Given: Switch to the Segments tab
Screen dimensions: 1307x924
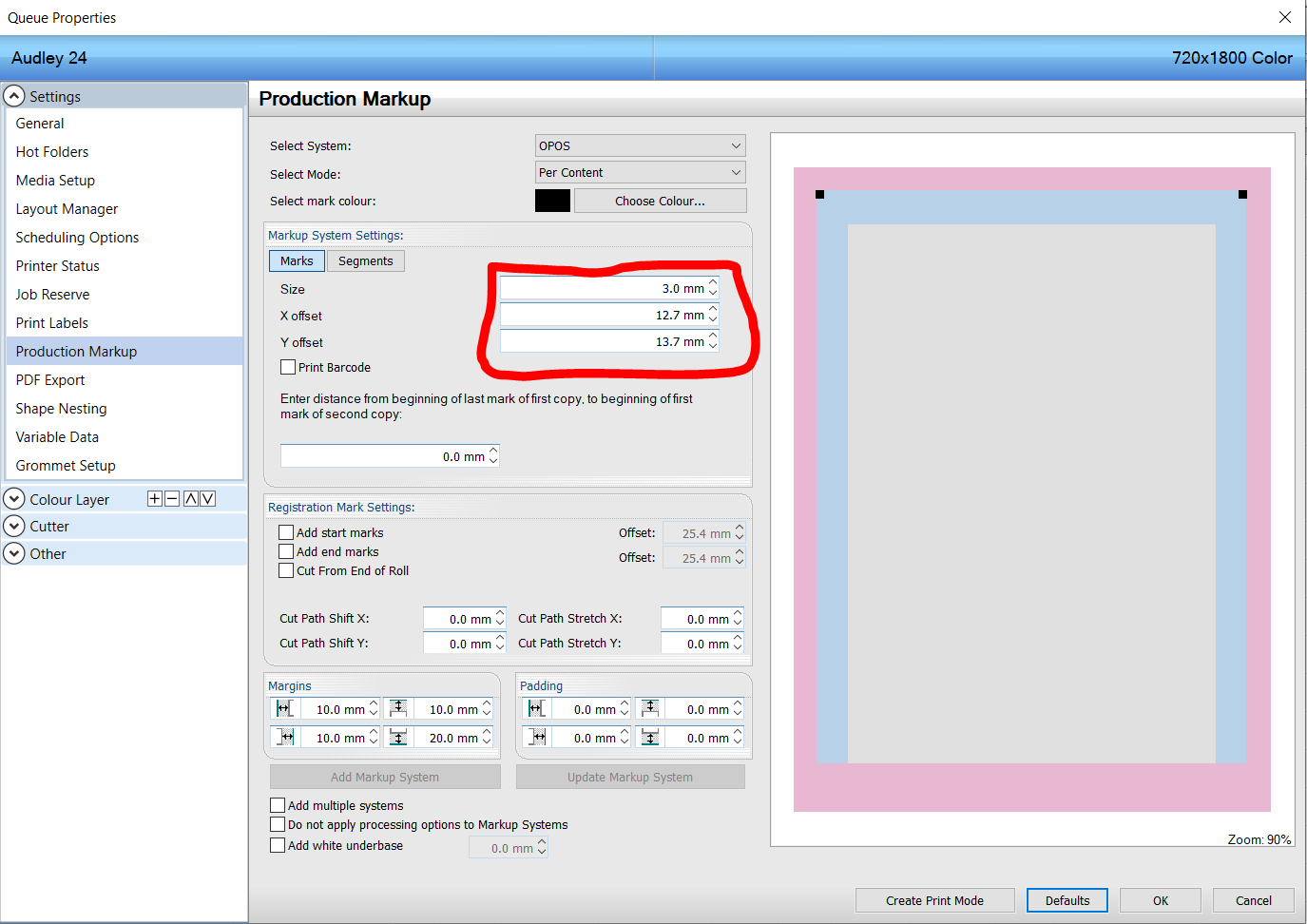Looking at the screenshot, I should coord(365,260).
